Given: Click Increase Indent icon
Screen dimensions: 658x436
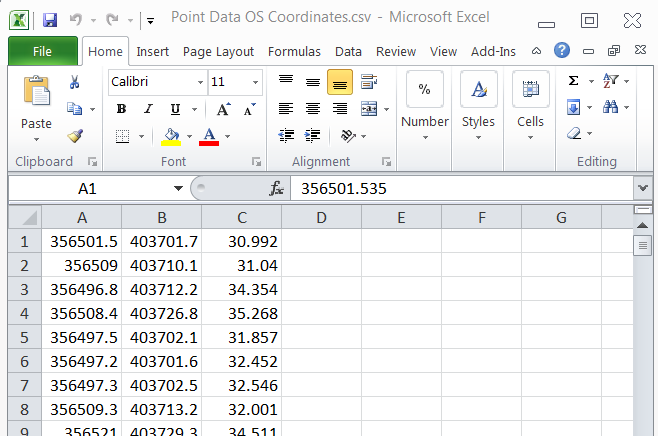Looking at the screenshot, I should pos(313,136).
